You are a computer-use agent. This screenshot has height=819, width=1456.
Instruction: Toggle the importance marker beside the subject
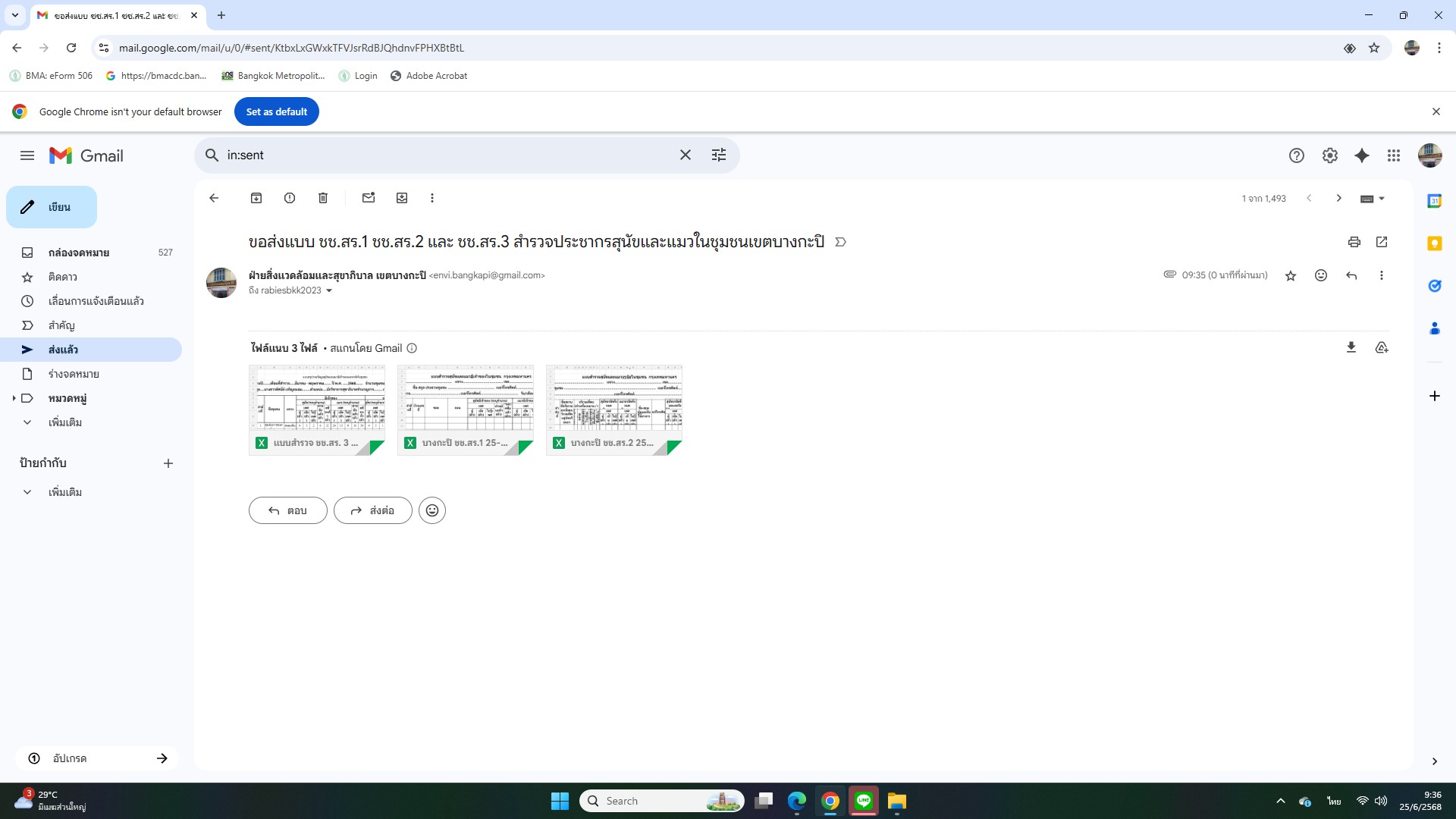[x=840, y=242]
